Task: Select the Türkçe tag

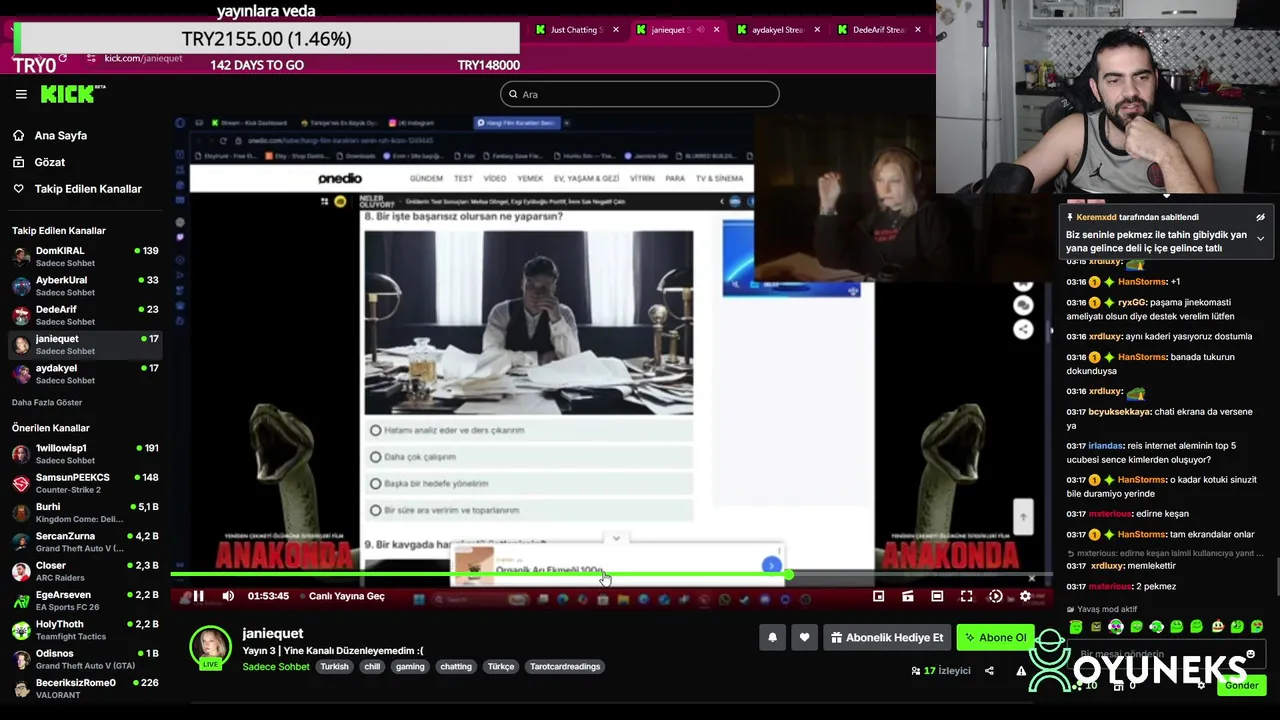Action: pos(500,666)
